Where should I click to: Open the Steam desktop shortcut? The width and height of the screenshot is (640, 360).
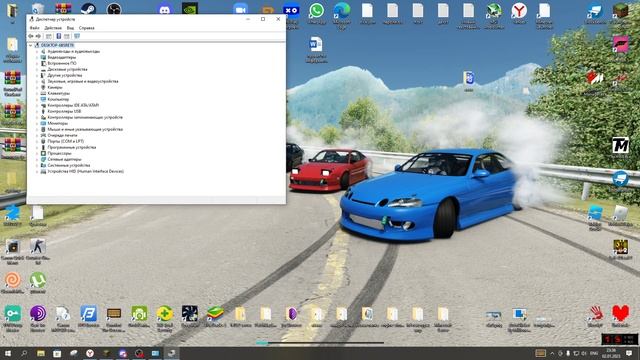click(x=88, y=9)
